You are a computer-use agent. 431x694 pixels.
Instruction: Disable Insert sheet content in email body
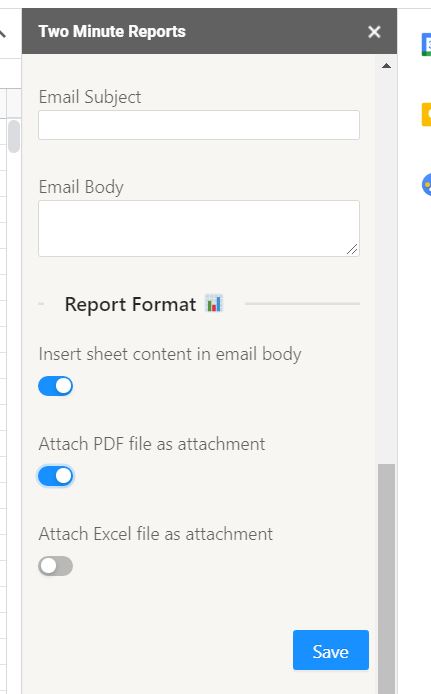pos(56,386)
